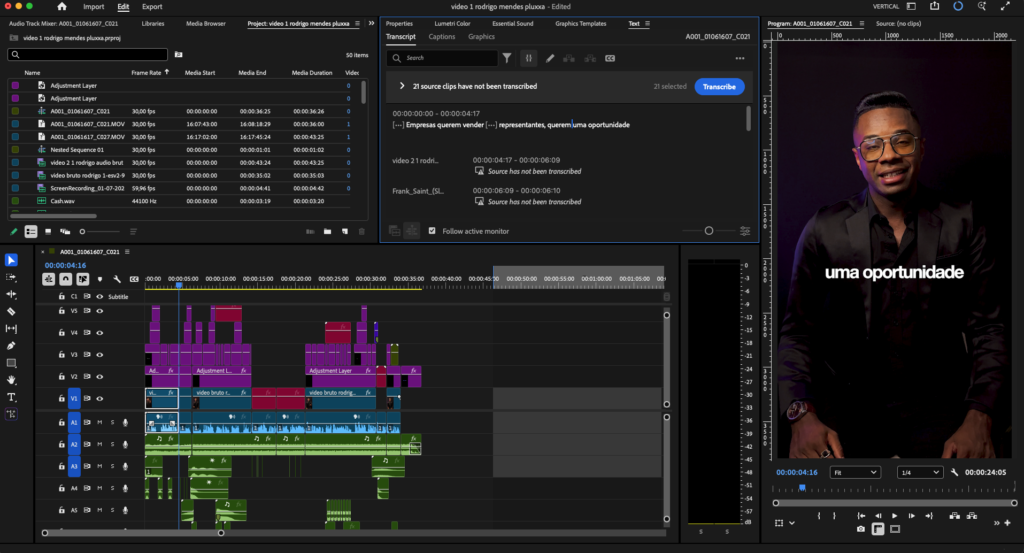Open the Fit zoom level dropdown
Image resolution: width=1024 pixels, height=553 pixels.
855,472
